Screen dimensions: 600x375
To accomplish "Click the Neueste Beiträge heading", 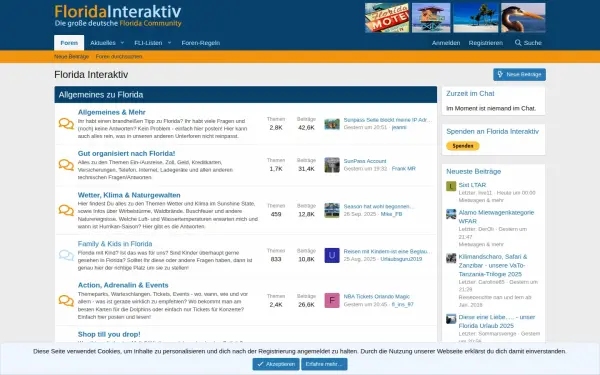I will coord(473,171).
